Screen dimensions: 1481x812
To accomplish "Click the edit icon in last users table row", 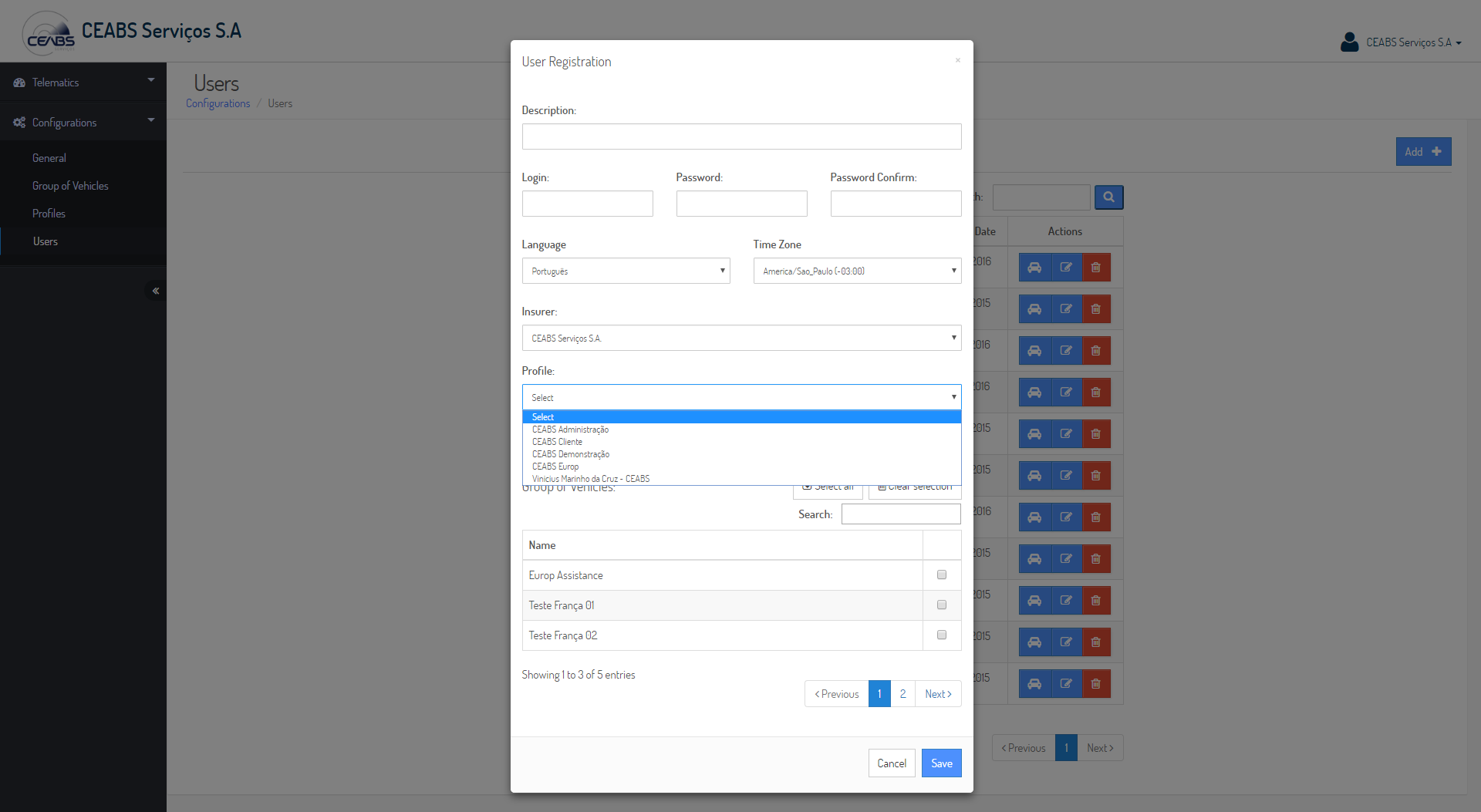I will pyautogui.click(x=1066, y=684).
